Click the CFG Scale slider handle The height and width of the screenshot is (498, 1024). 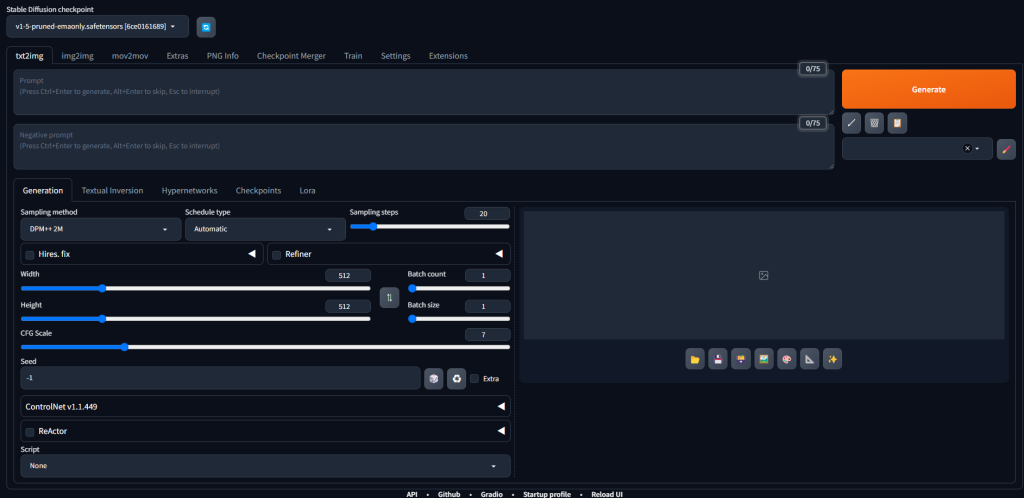pos(124,347)
